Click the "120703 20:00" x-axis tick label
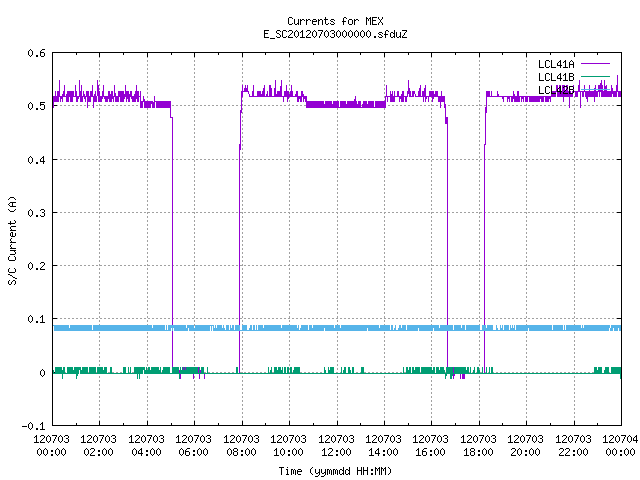Screen dimensions: 640x480 525,446
